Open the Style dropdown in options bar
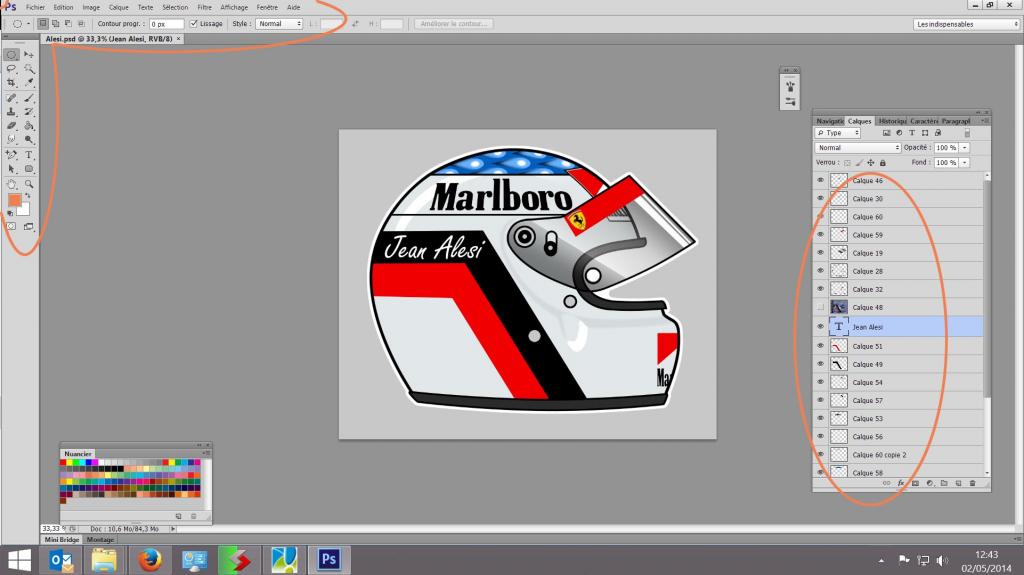1024x575 pixels. tap(279, 24)
